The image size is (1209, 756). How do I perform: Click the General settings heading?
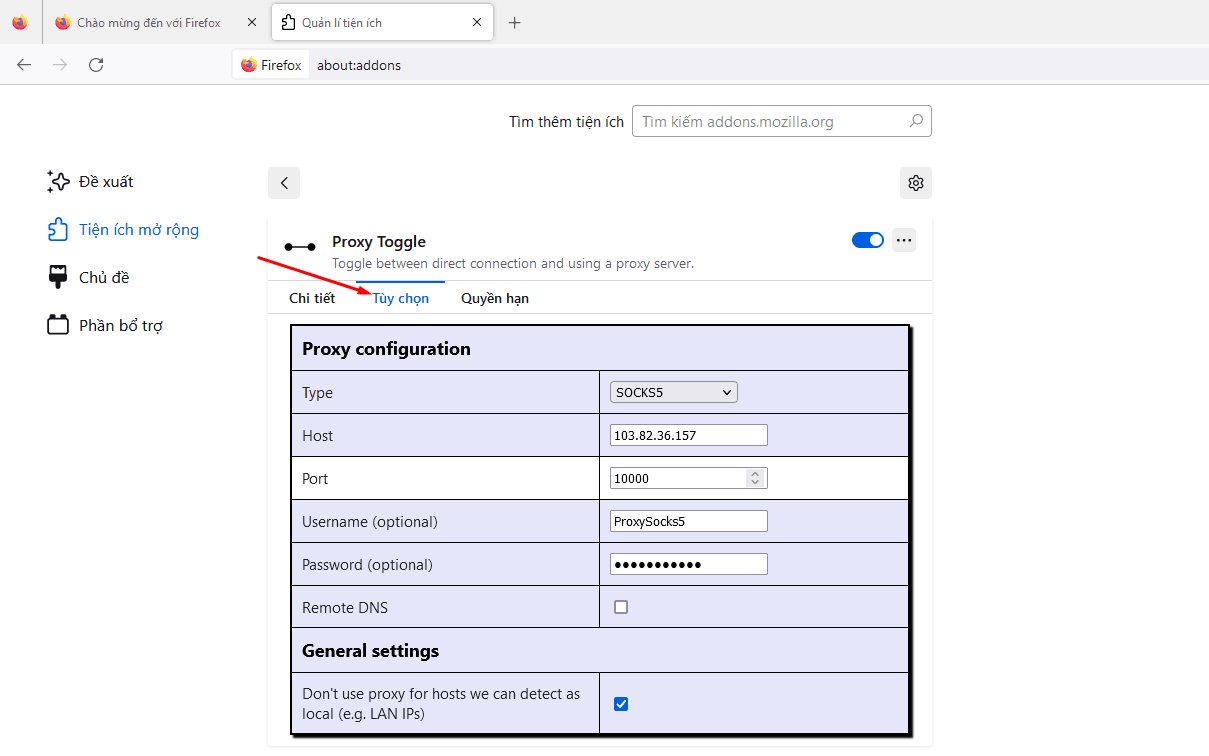coord(370,651)
